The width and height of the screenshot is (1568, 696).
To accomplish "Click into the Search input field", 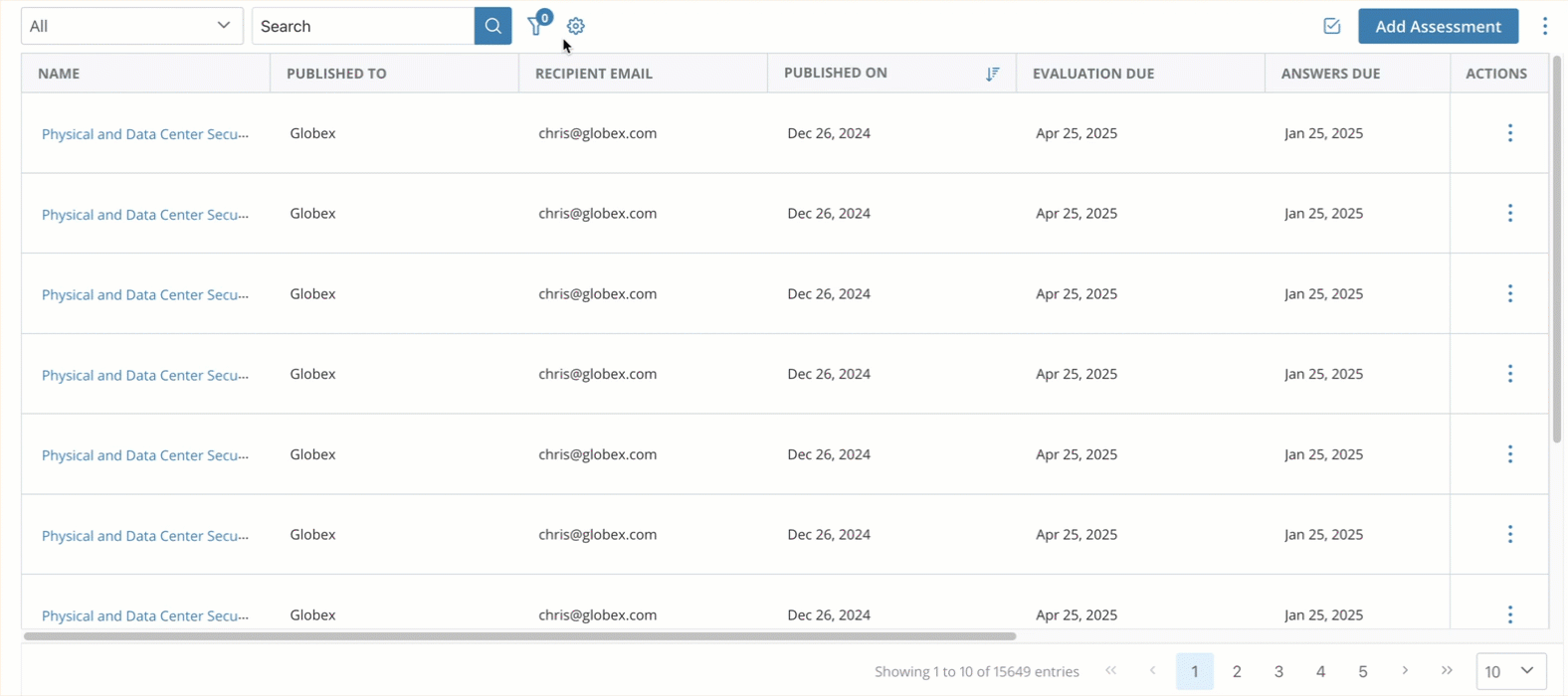I will [x=362, y=26].
